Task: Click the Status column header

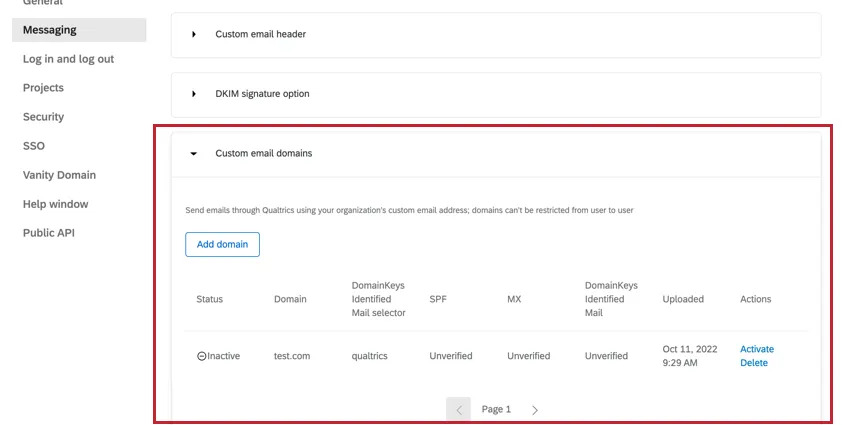Action: (x=209, y=299)
